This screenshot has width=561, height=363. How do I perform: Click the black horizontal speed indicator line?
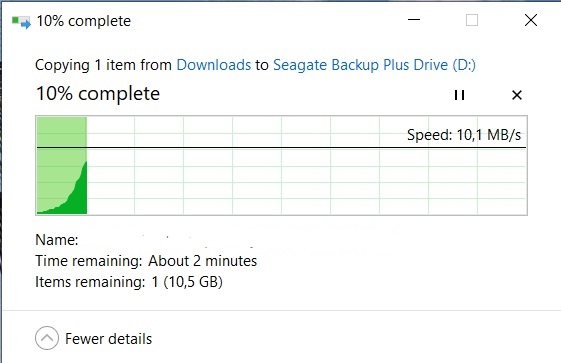pos(281,147)
